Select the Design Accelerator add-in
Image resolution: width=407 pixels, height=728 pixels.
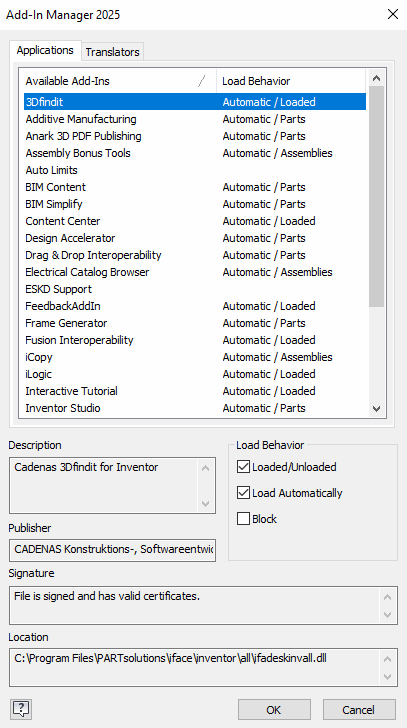point(195,238)
